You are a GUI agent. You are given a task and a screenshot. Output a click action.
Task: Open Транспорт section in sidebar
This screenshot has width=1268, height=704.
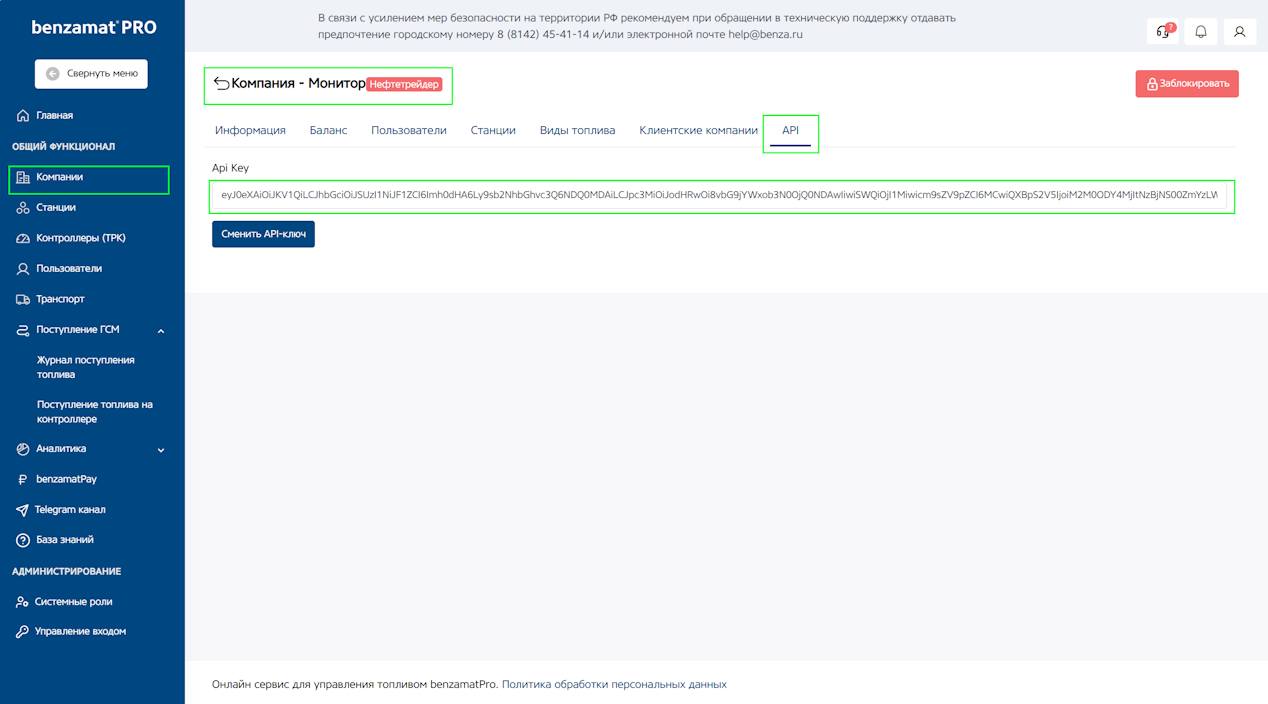[x=60, y=299]
